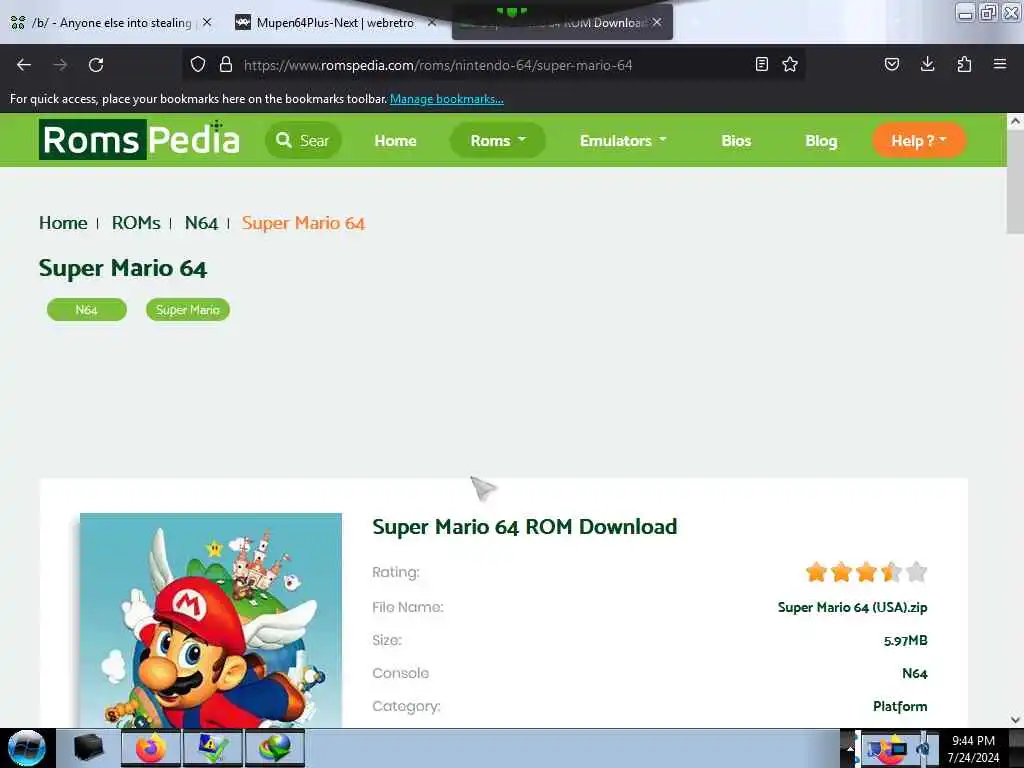Click the Firefox taskbar icon
This screenshot has width=1024, height=768.
coord(151,748)
